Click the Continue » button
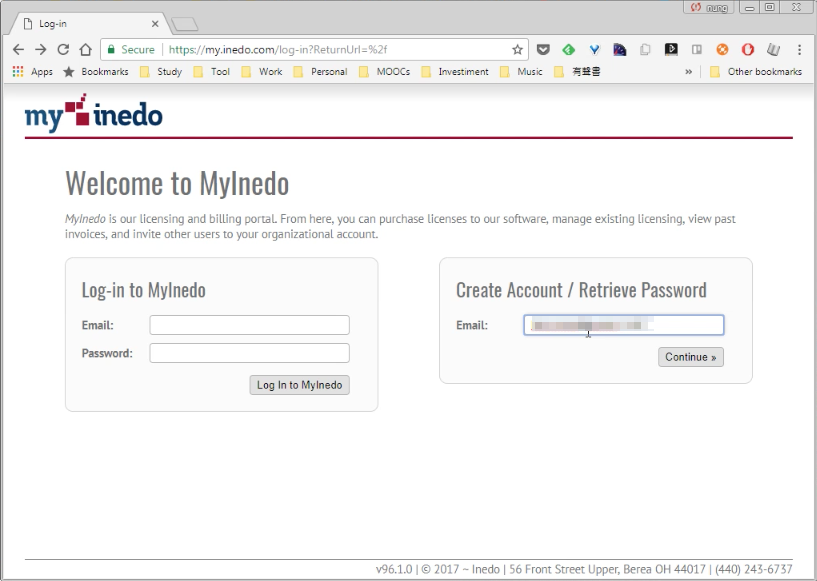817x581 pixels. click(691, 357)
